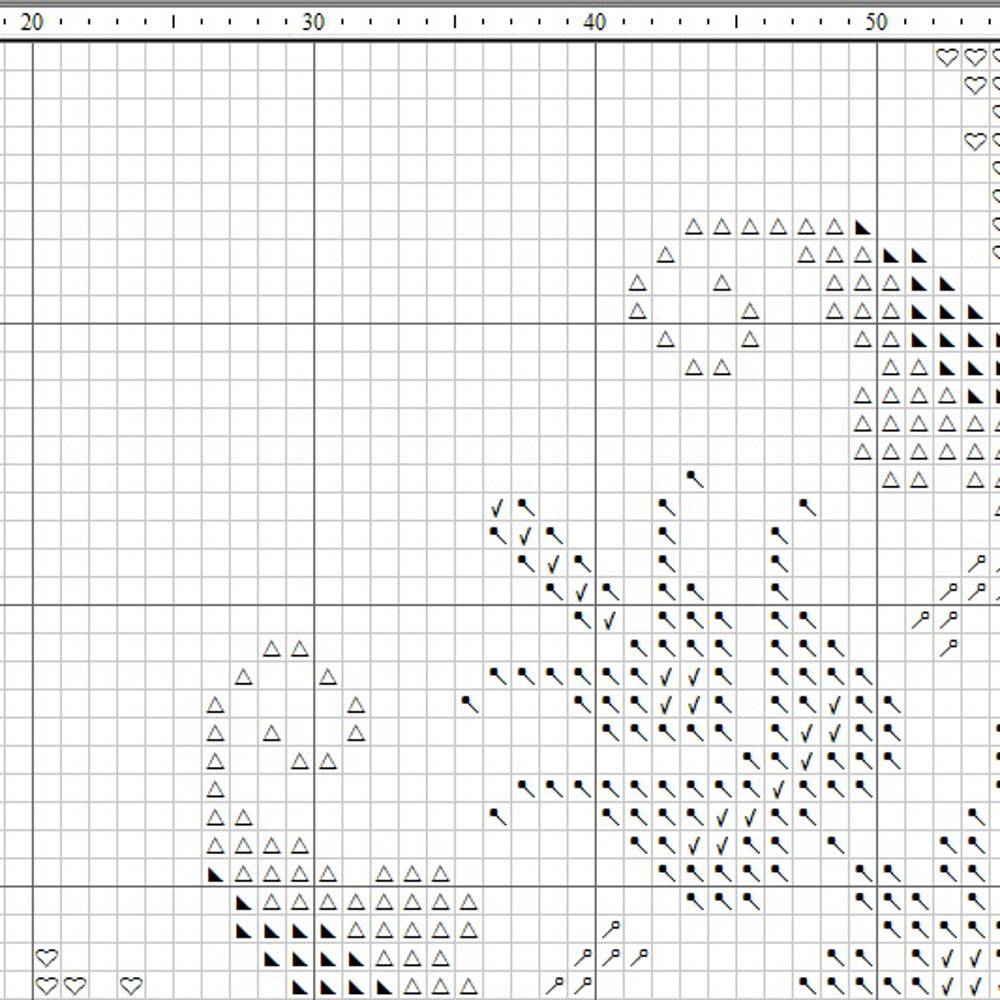This screenshot has height=1000, width=1000.
Task: Click the lone triangle inside the lower-left triangle ring
Action: click(x=271, y=734)
